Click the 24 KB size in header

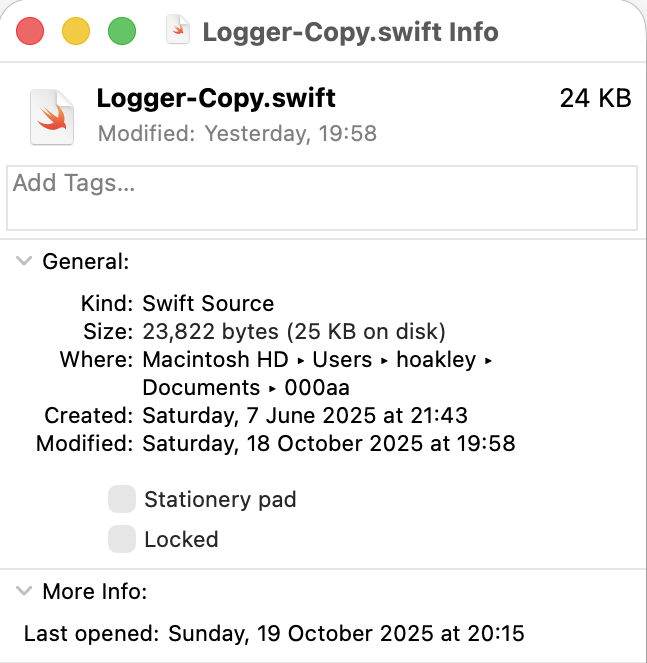pos(596,99)
